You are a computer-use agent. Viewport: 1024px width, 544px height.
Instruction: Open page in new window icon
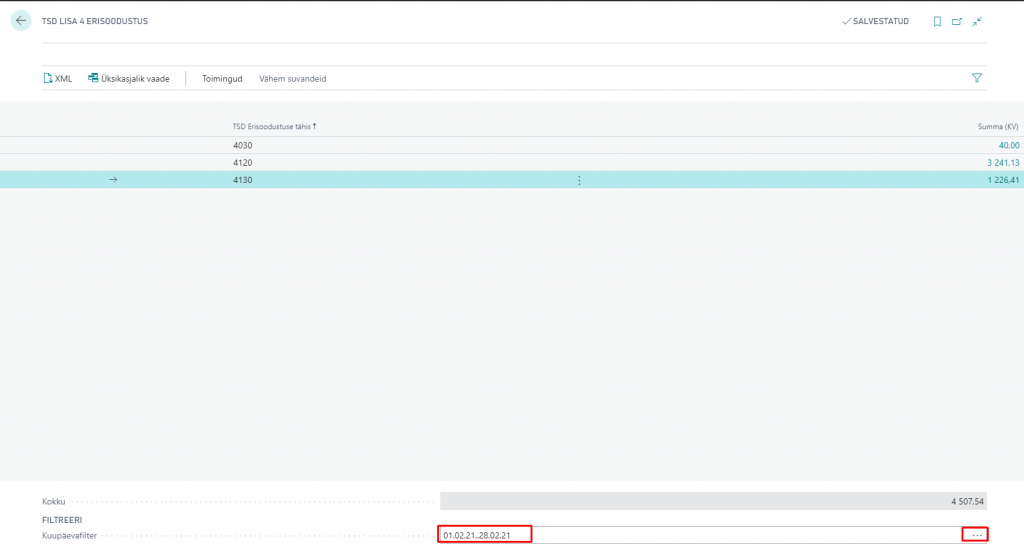pos(957,21)
